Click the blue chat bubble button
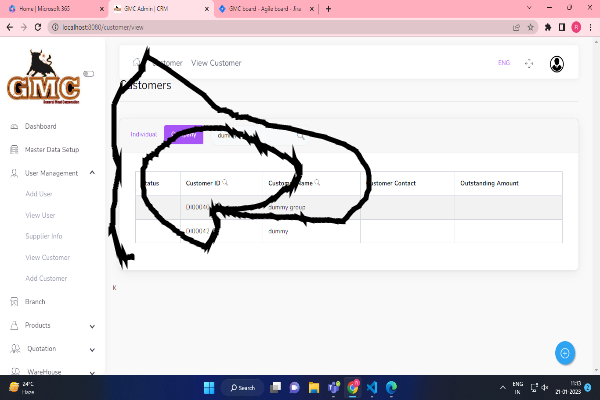 click(x=565, y=353)
